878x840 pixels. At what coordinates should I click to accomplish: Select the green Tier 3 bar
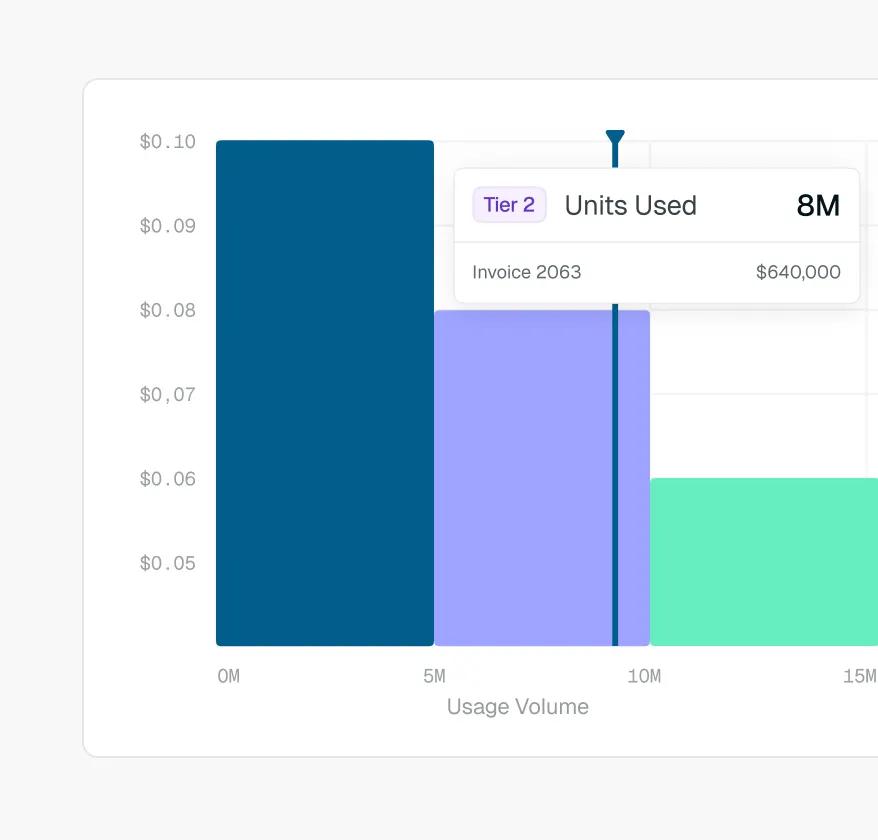764,562
